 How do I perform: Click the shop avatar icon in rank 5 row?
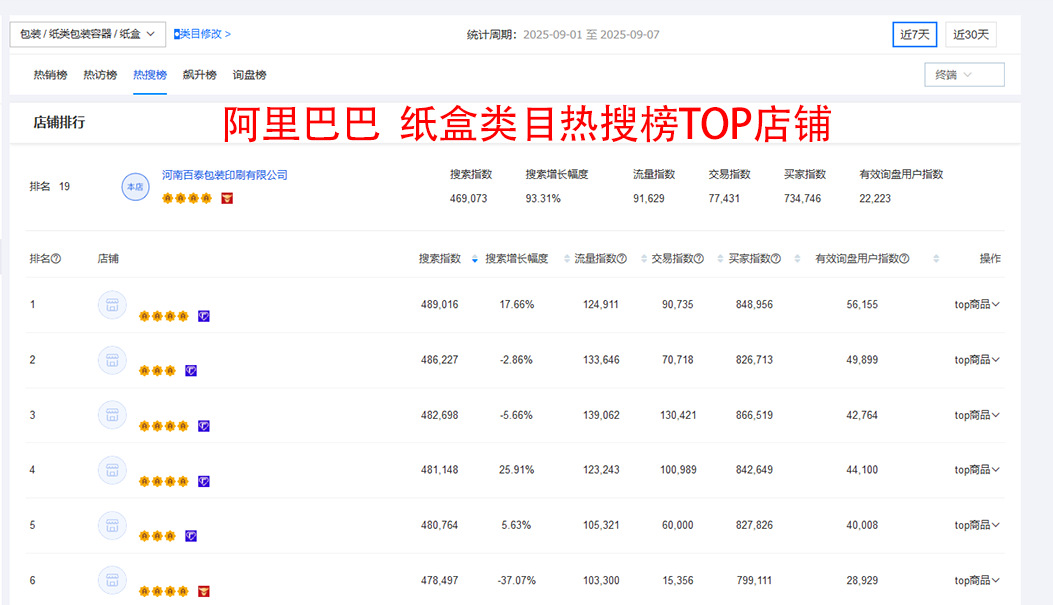[112, 525]
